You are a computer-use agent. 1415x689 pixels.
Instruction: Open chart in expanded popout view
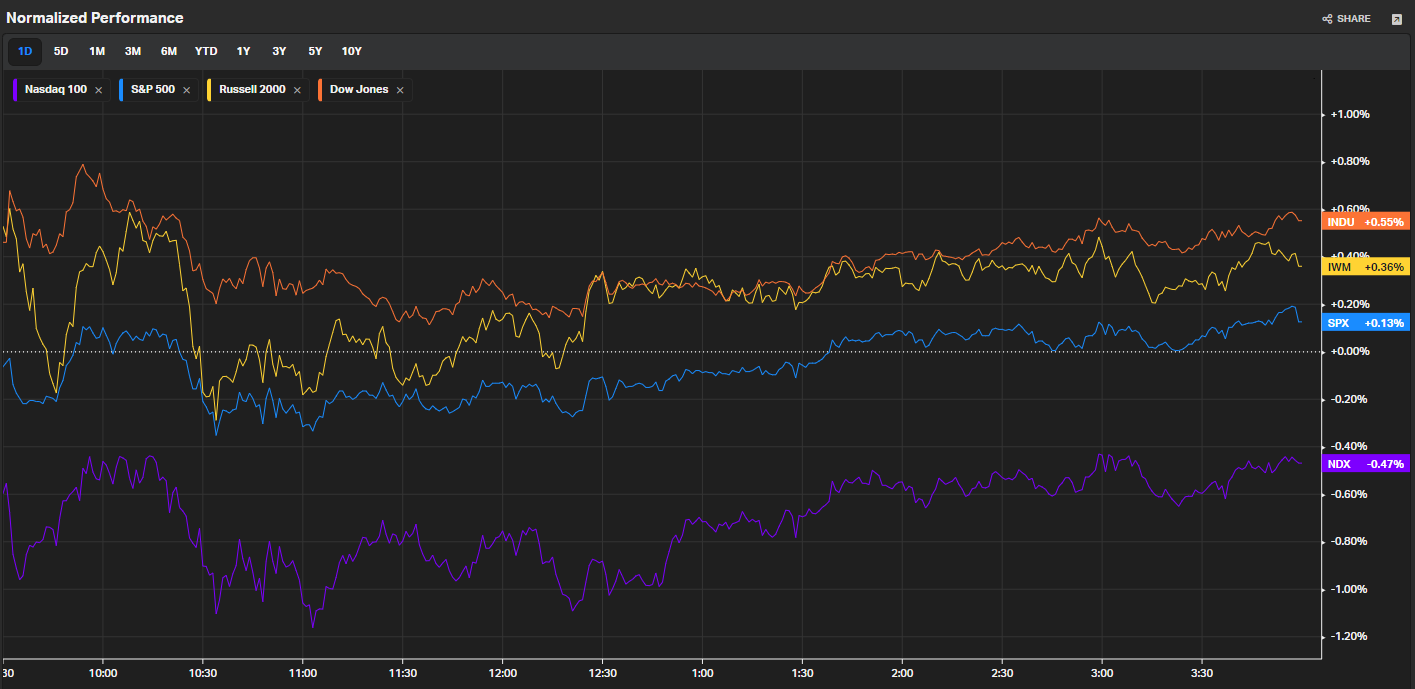(x=1397, y=19)
